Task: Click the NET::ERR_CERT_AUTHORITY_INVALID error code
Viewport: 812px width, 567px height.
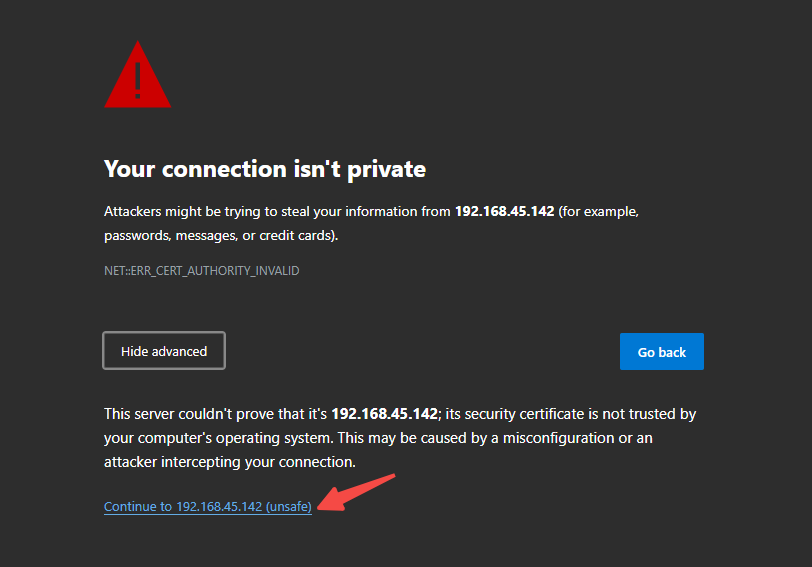Action: point(201,271)
